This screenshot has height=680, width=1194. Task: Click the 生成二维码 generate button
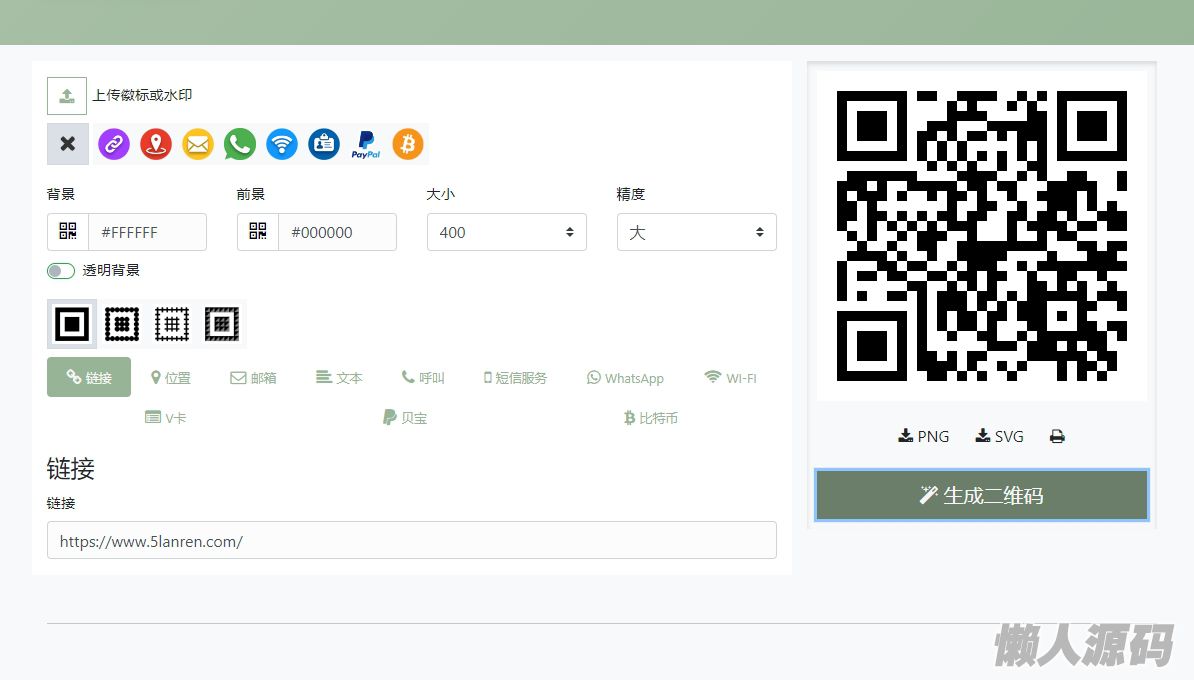point(982,495)
